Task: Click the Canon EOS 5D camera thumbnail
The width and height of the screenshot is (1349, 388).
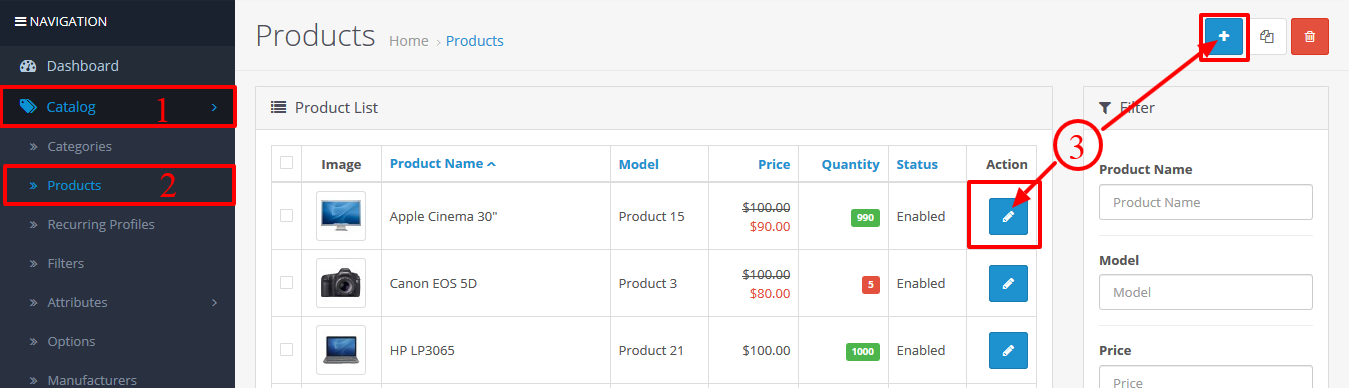Action: (341, 283)
